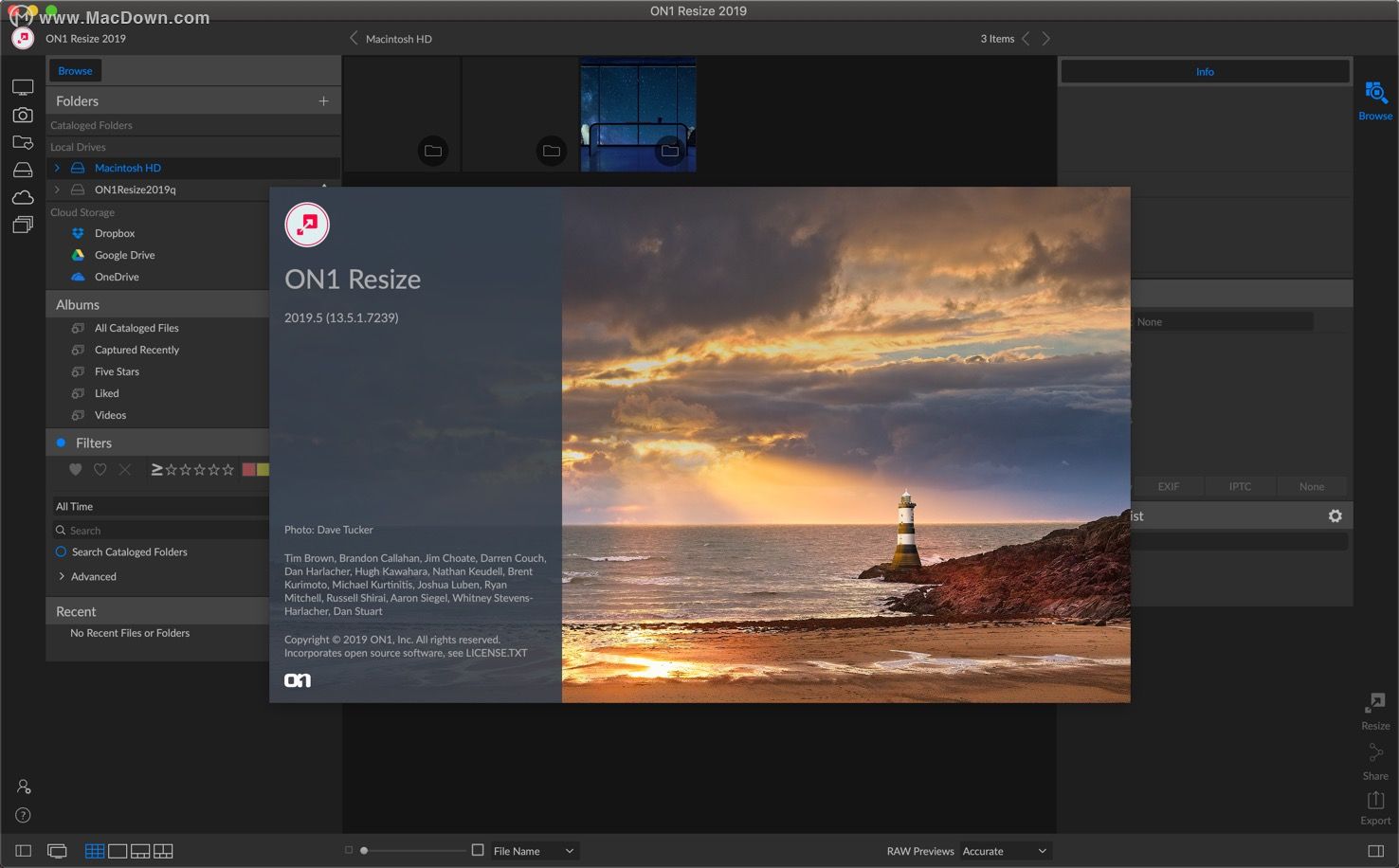The height and width of the screenshot is (868, 1399).
Task: Toggle dual display mode icon
Action: [x=57, y=851]
